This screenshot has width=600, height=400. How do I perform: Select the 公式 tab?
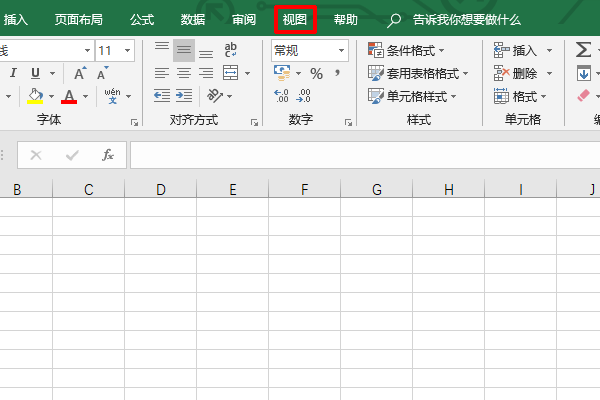(x=142, y=20)
